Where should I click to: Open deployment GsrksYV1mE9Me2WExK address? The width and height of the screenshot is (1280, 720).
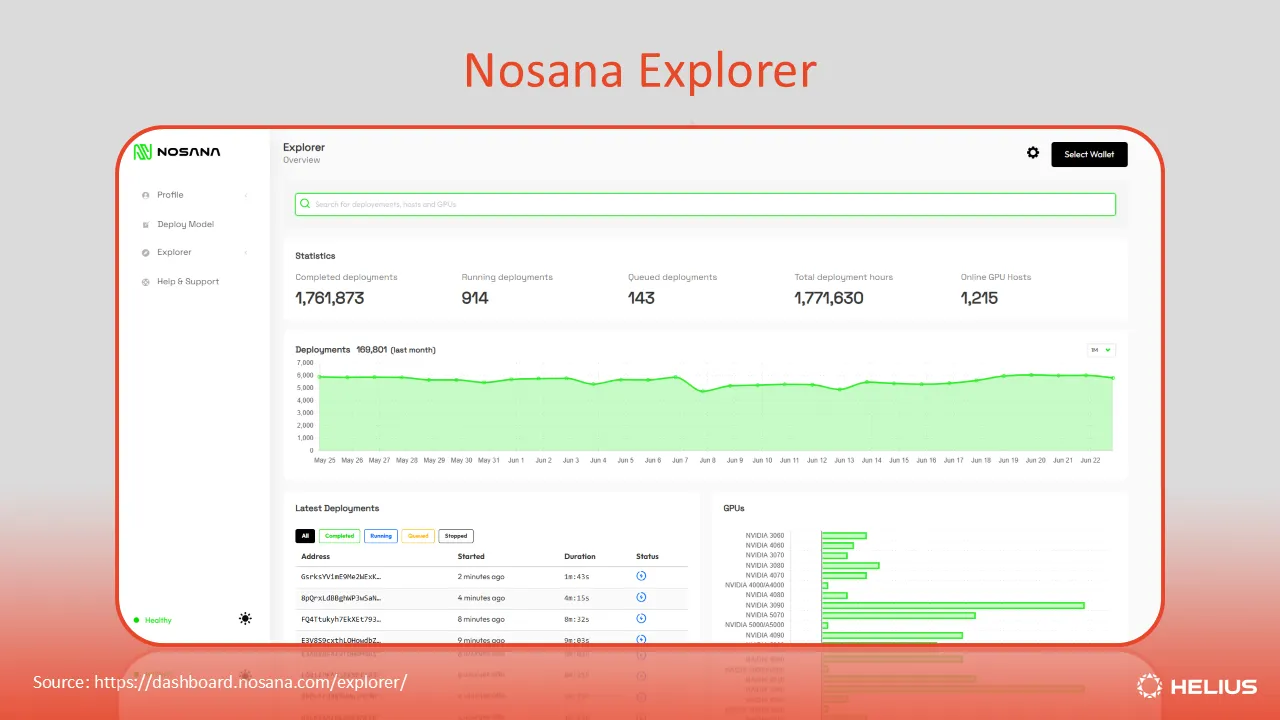point(341,577)
